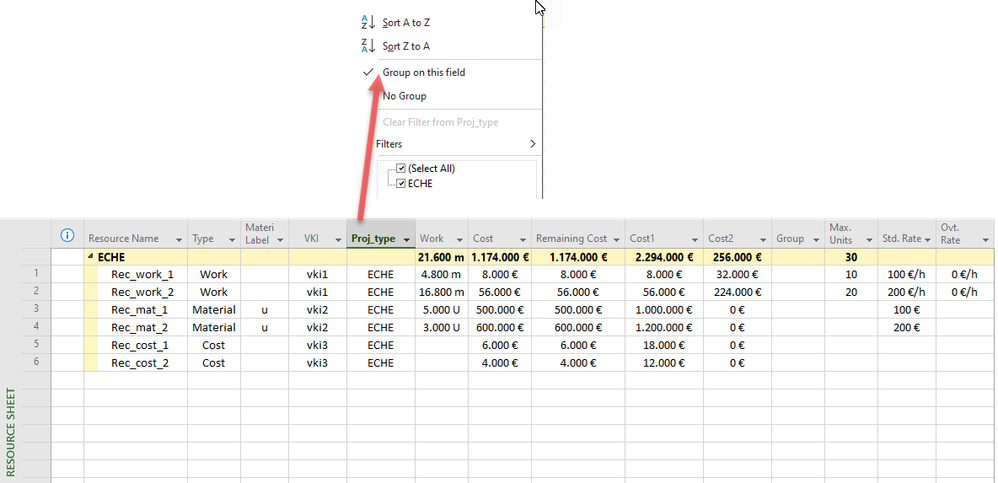Click 224.000 € Cost2 cell

(737, 292)
